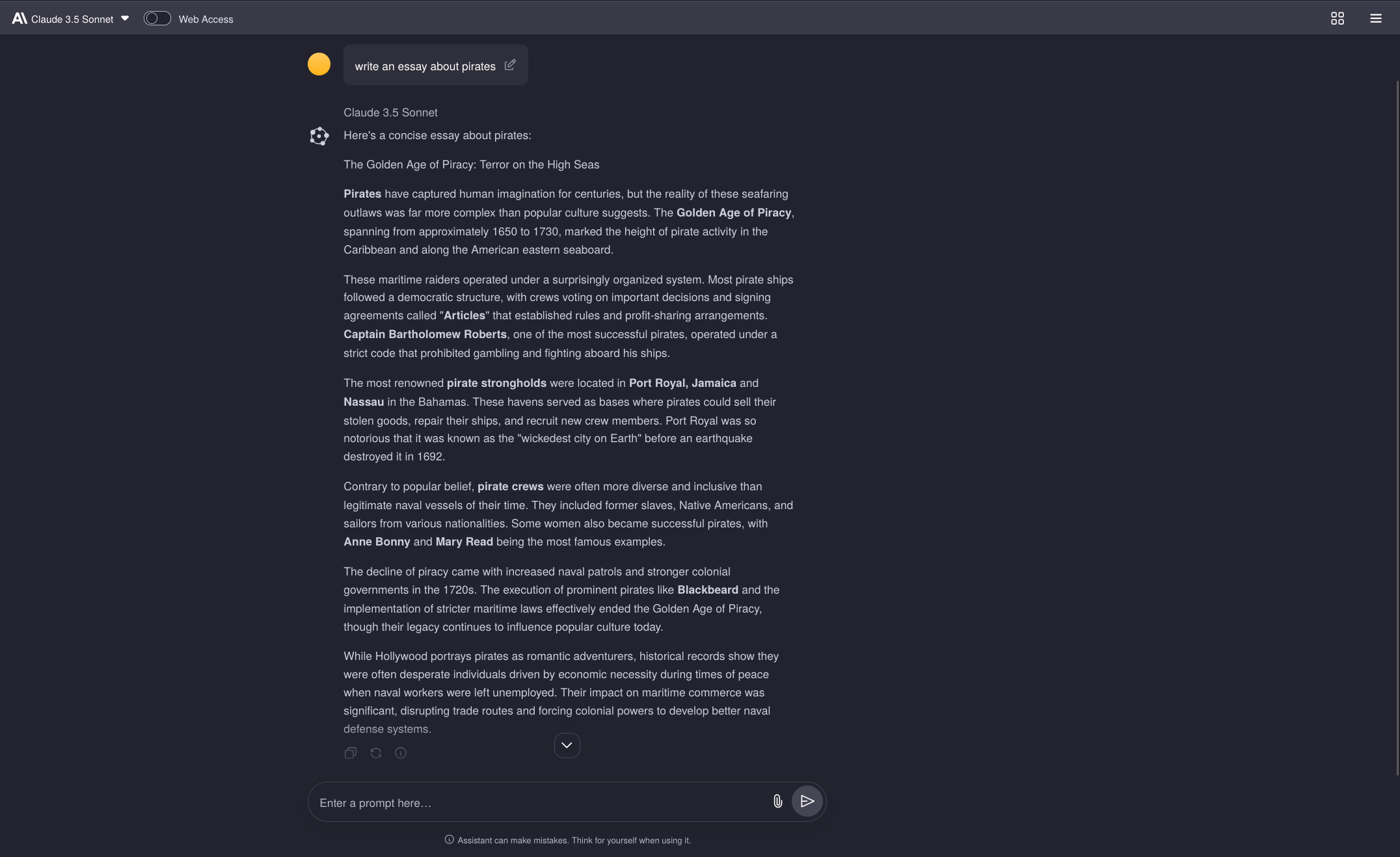Copy the assistant's response
Screen dimensions: 1400x857
coord(350,753)
